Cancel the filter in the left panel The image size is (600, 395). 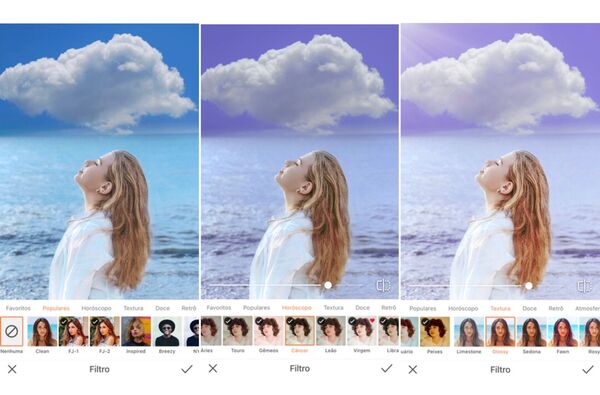tap(12, 369)
